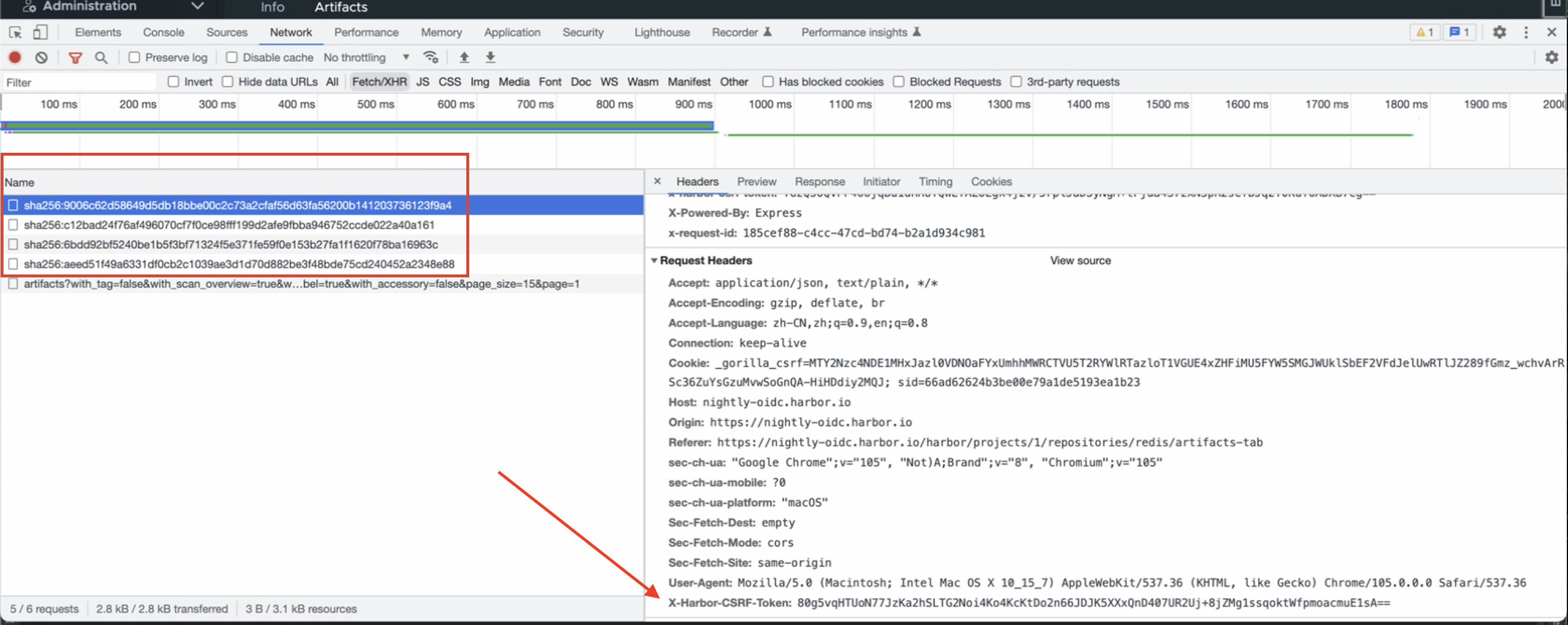Image resolution: width=1568 pixels, height=625 pixels.
Task: Open the Initiator tab of request
Action: 881,181
